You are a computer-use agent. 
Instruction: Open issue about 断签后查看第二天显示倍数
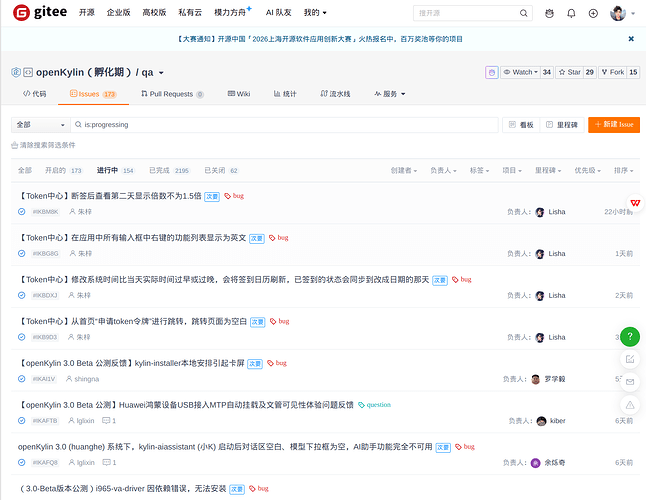click(110, 196)
